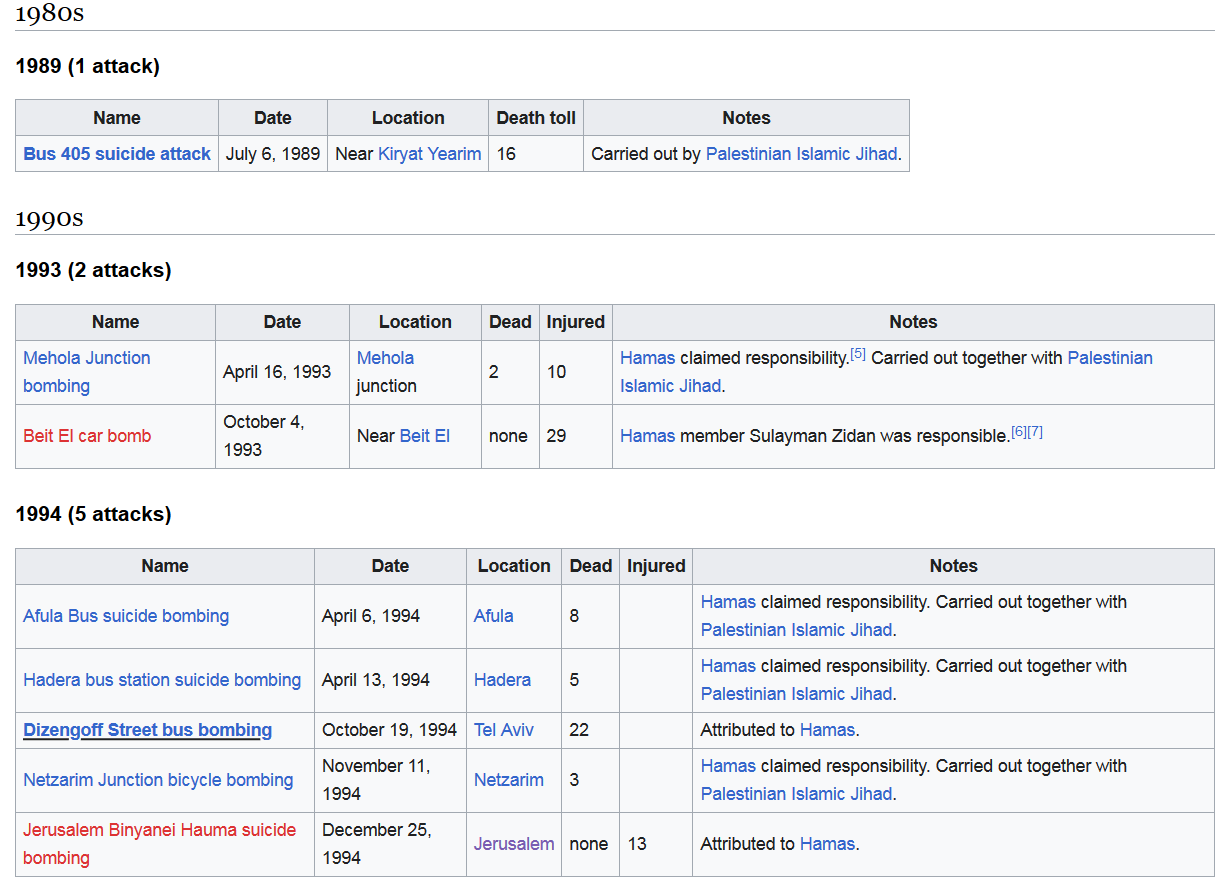Open the Afula Bus suicide bombing article
Image resolution: width=1232 pixels, height=891 pixels.
(126, 616)
